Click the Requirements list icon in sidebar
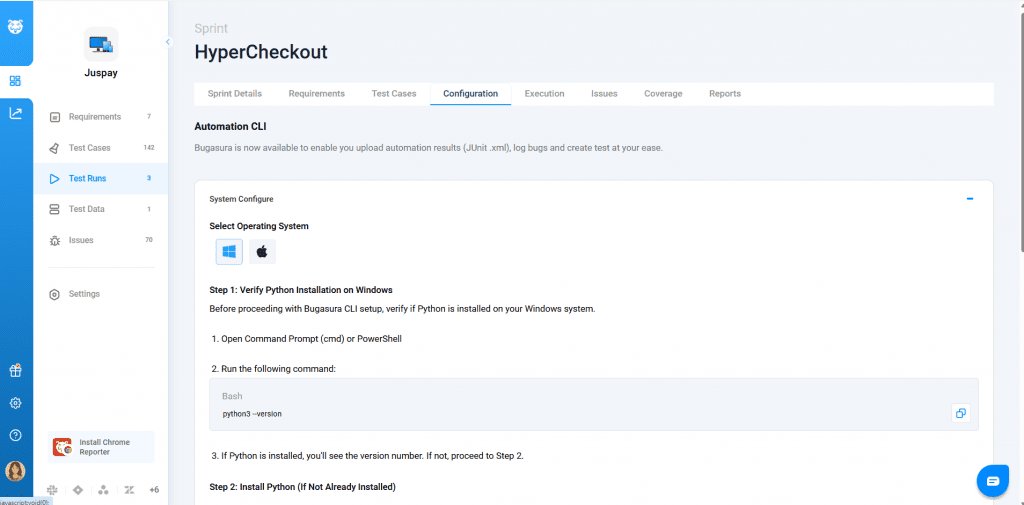Viewport: 1024px width, 505px height. click(x=55, y=117)
